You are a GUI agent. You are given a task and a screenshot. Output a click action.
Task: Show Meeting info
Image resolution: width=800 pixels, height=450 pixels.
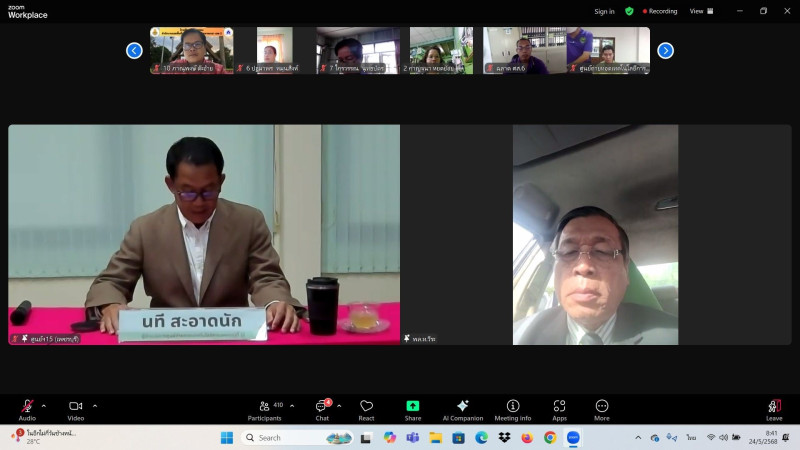[513, 410]
